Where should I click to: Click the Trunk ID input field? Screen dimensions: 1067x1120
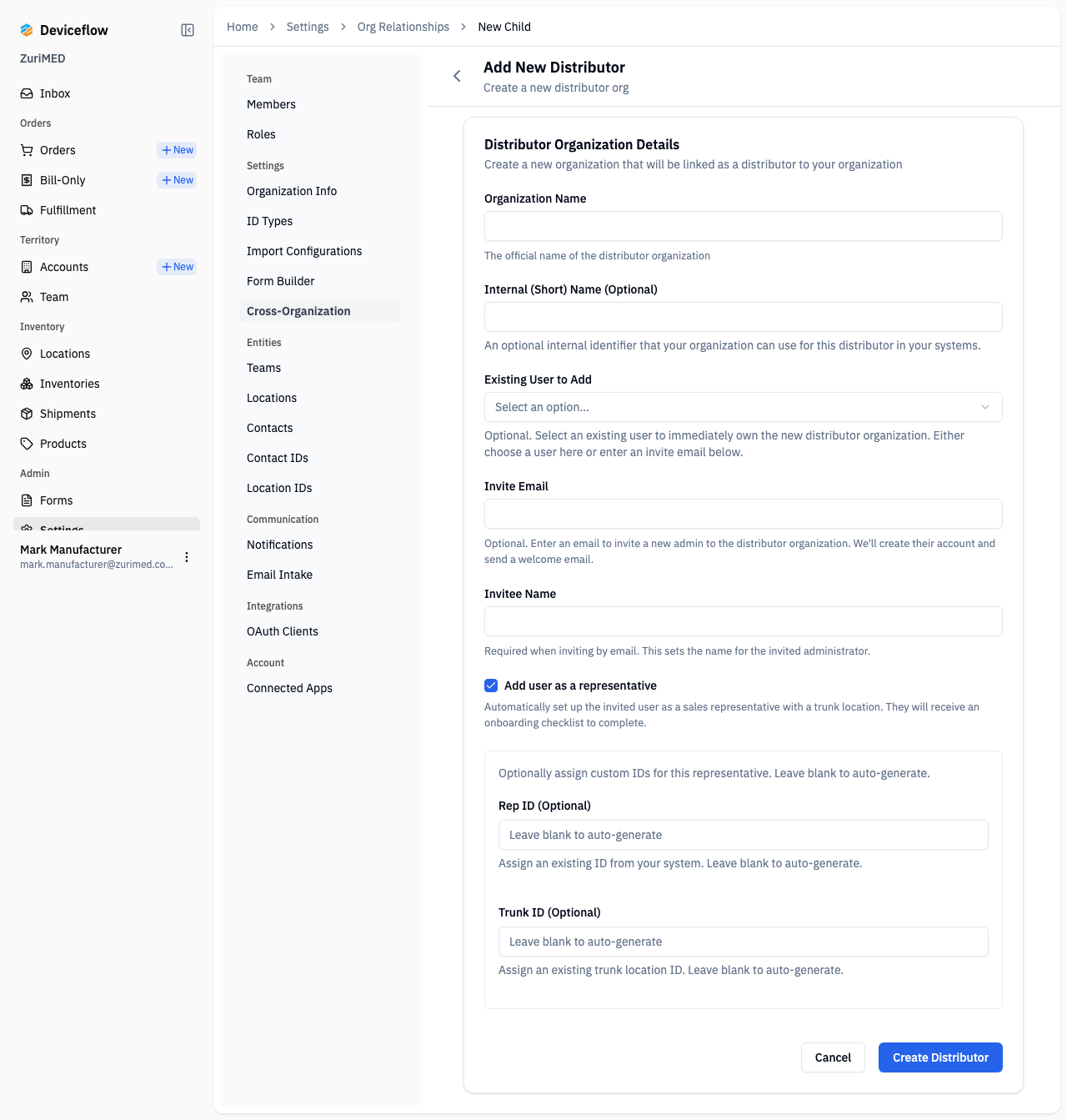(x=744, y=942)
